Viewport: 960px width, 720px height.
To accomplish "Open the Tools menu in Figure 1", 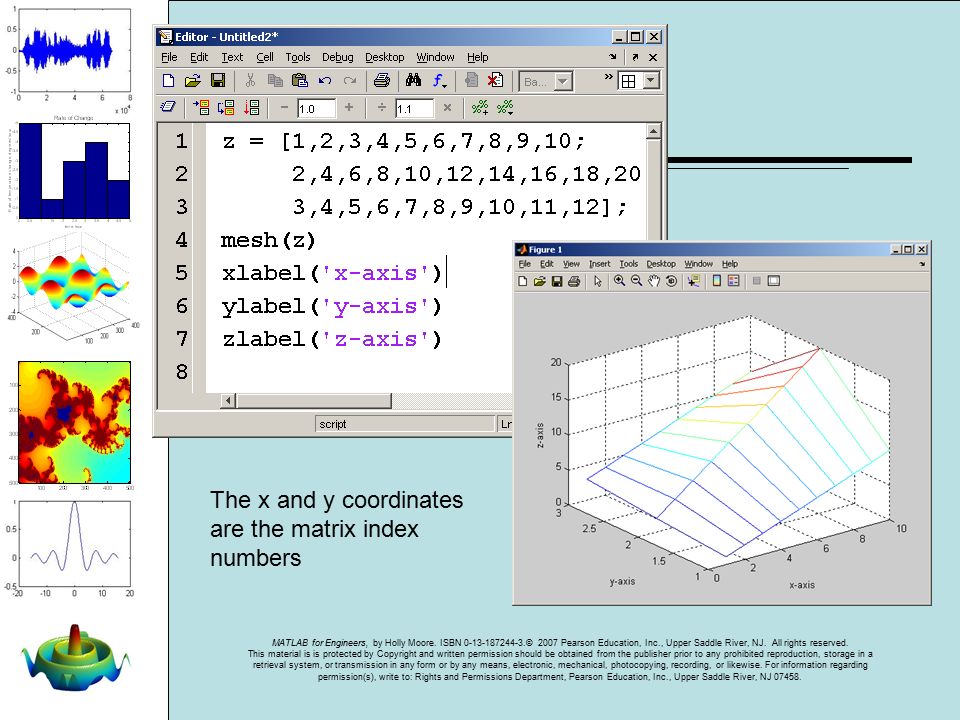I will point(629,264).
